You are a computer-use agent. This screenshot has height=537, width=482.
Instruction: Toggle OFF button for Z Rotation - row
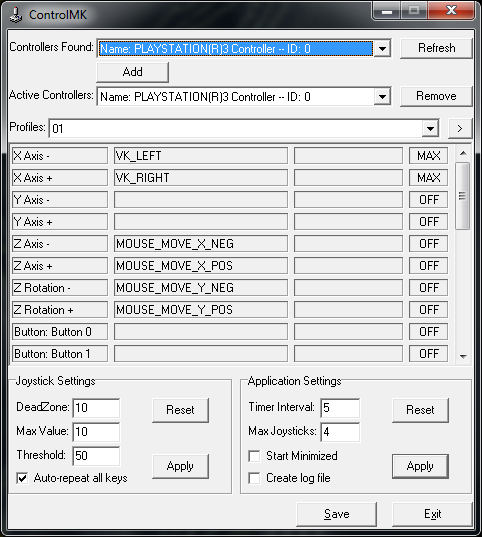(x=428, y=288)
